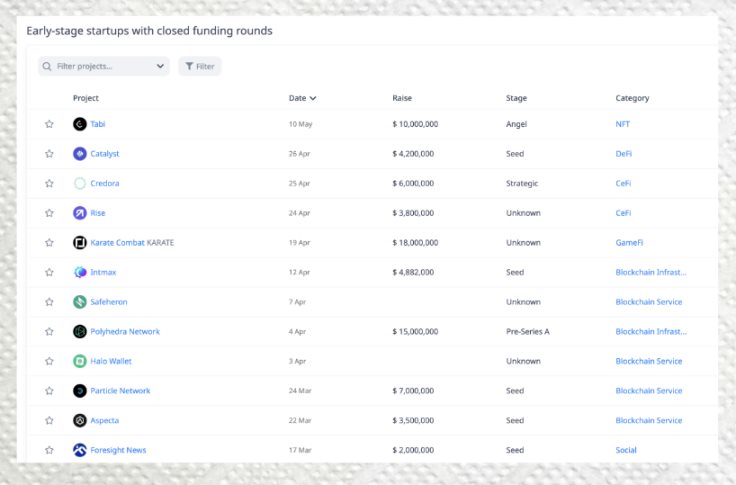Click the Intmax project logo icon
The height and width of the screenshot is (485, 736).
click(x=80, y=272)
